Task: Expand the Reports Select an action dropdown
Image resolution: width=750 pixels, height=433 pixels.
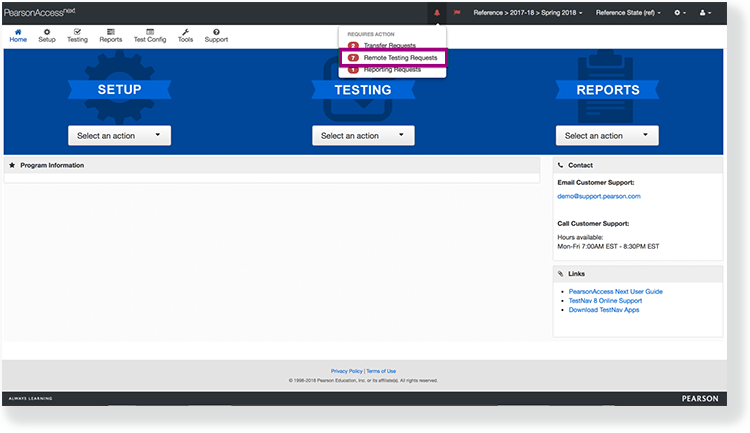Action: (x=607, y=135)
